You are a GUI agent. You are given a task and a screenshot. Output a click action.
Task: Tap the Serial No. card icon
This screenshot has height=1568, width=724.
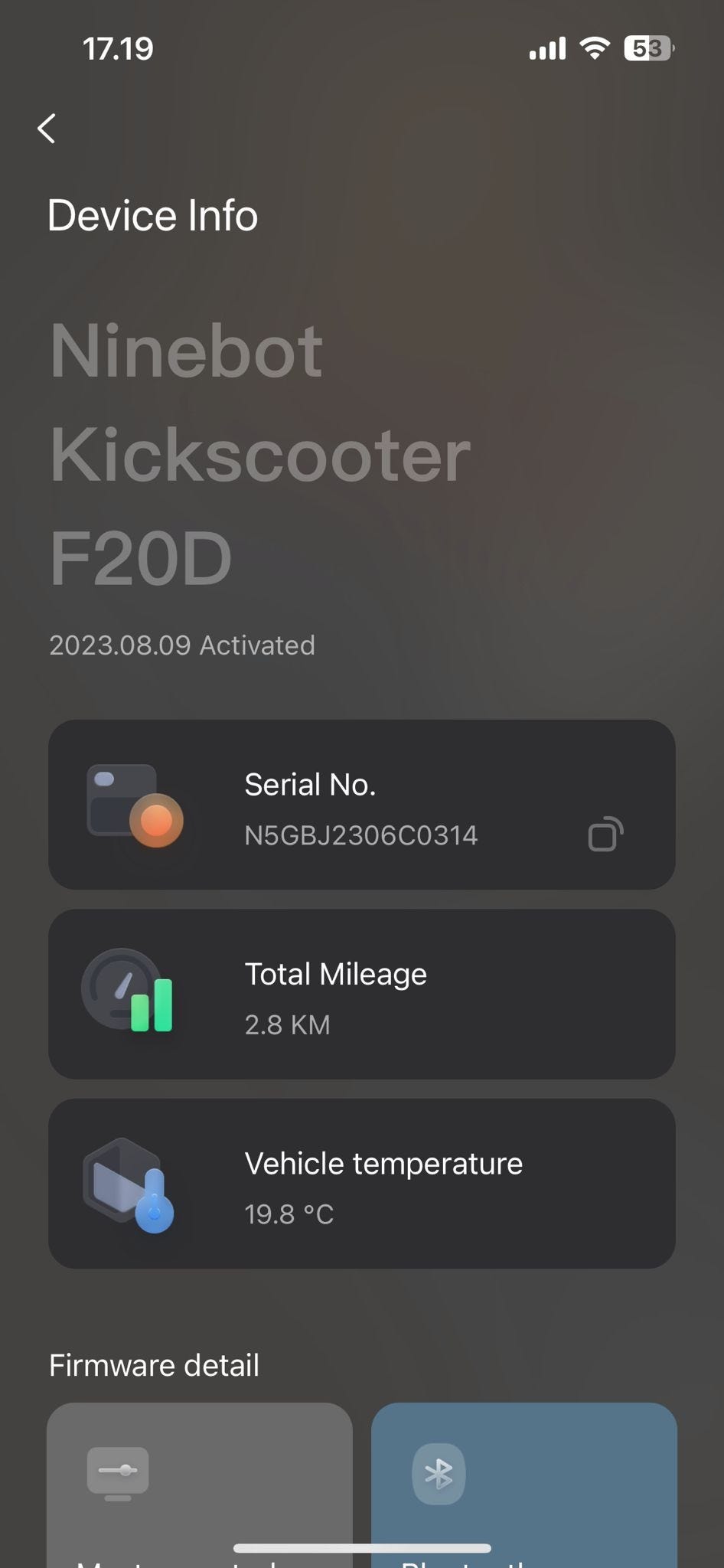click(x=135, y=805)
